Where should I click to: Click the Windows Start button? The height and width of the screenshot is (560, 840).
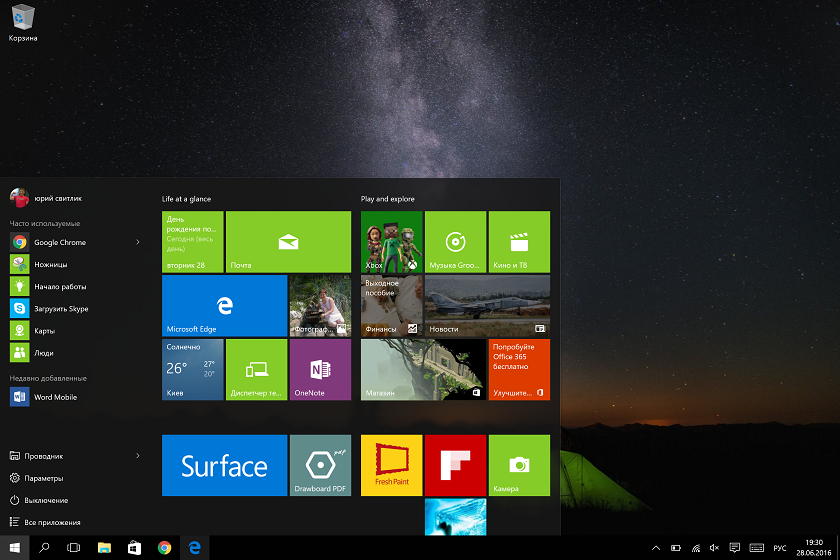tap(14, 548)
